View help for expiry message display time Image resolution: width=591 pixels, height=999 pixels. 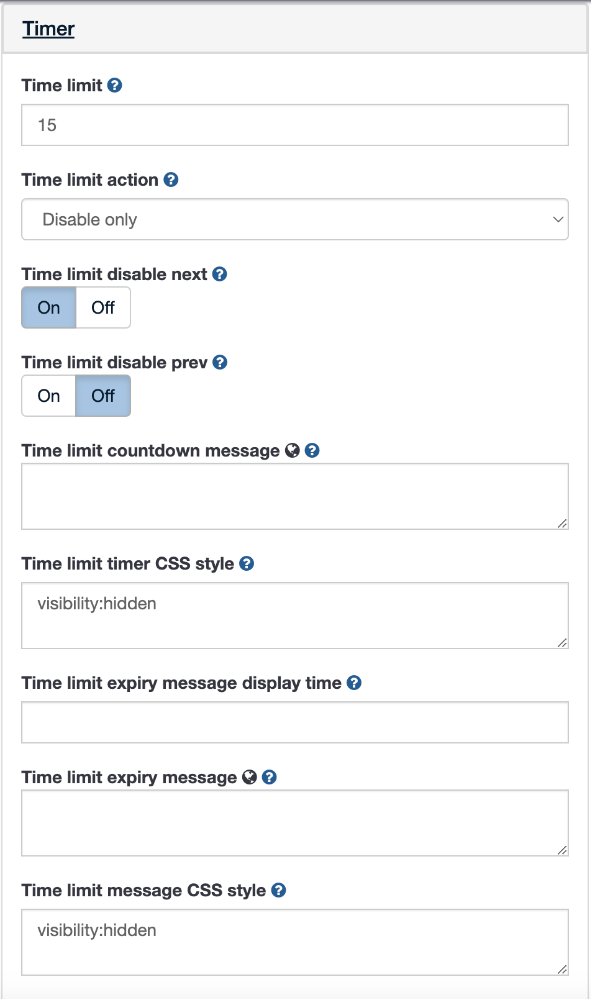click(354, 683)
